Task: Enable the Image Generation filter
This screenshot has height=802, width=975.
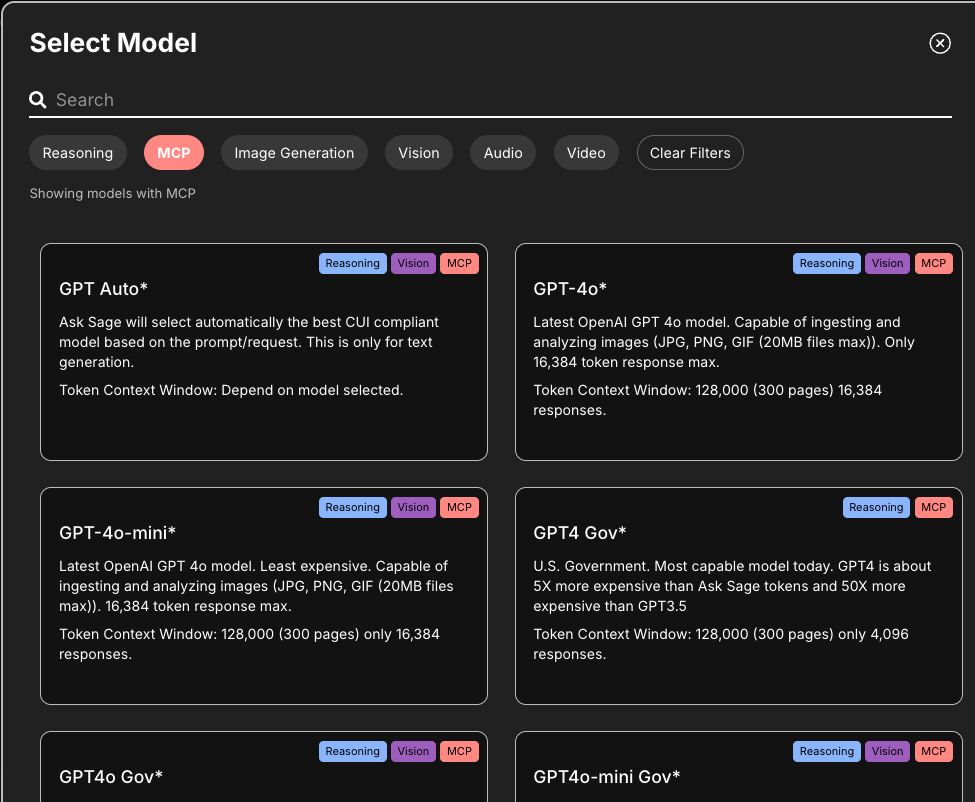Action: click(294, 153)
